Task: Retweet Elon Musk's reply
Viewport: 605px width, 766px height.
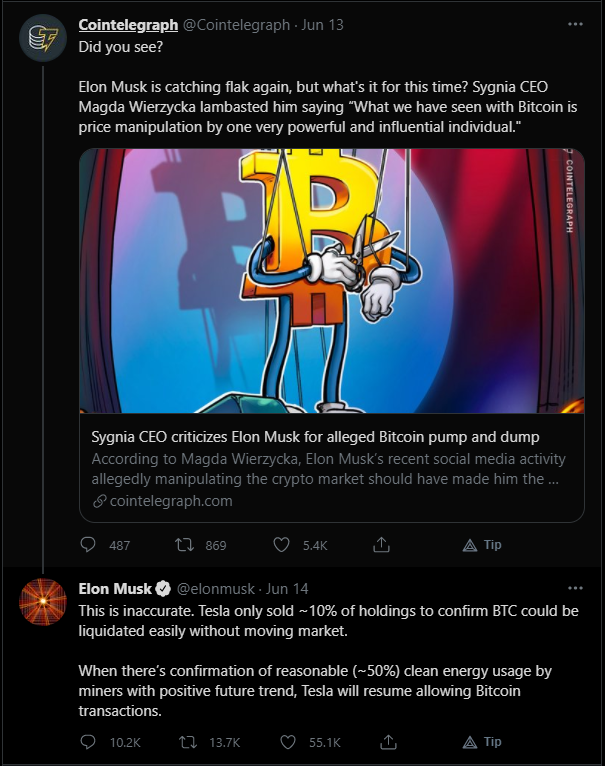Action: coord(188,743)
